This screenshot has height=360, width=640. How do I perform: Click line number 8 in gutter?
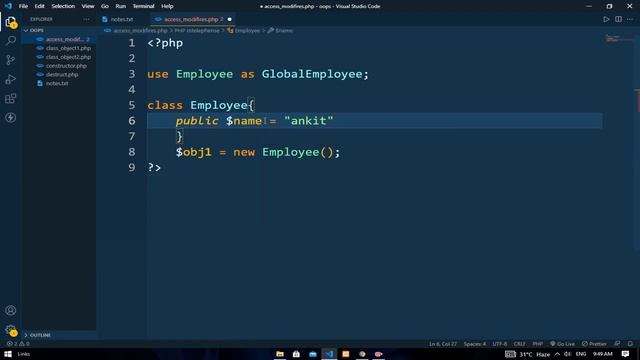[x=131, y=152]
